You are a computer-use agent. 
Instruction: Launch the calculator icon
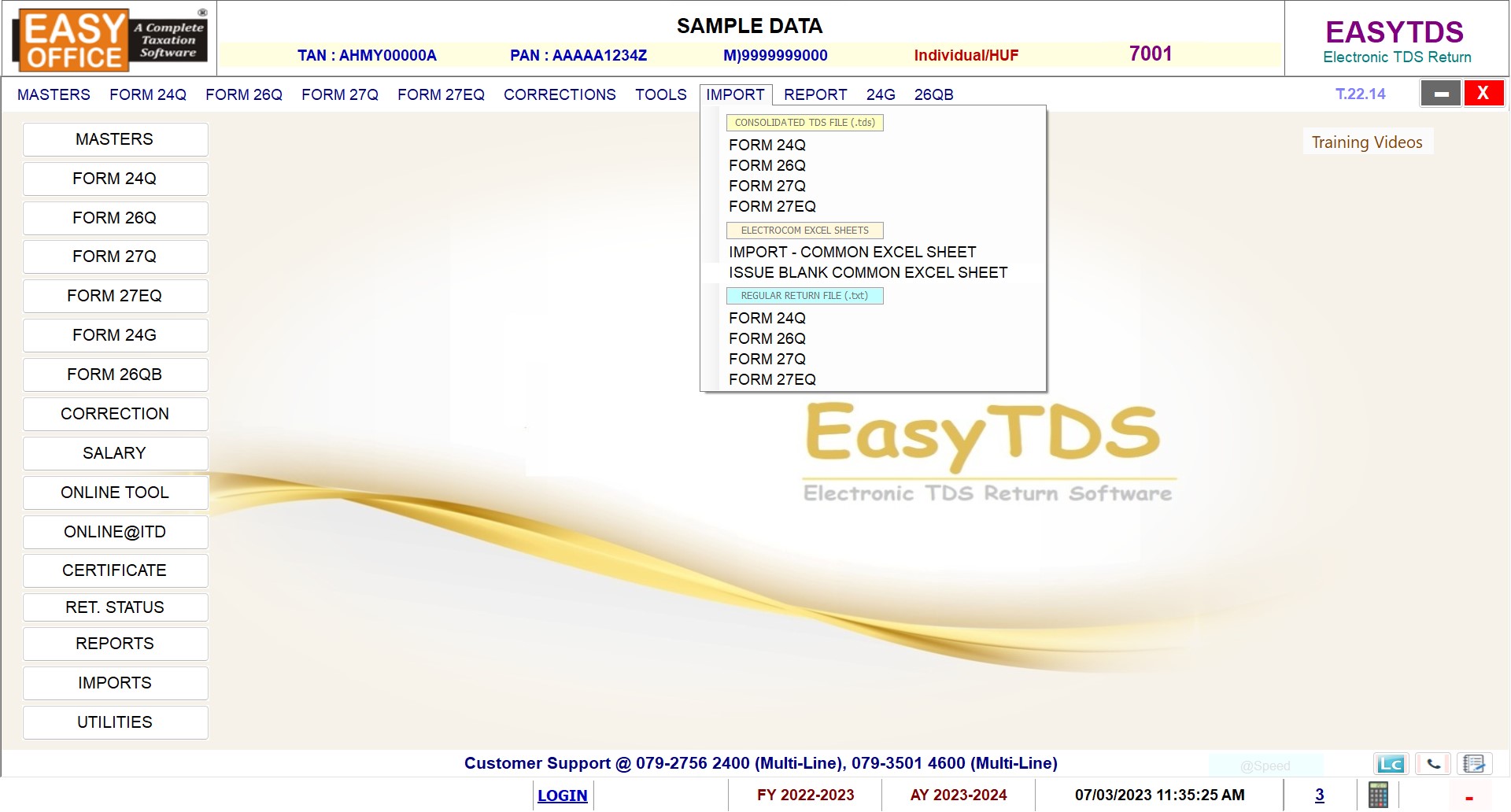[1378, 795]
